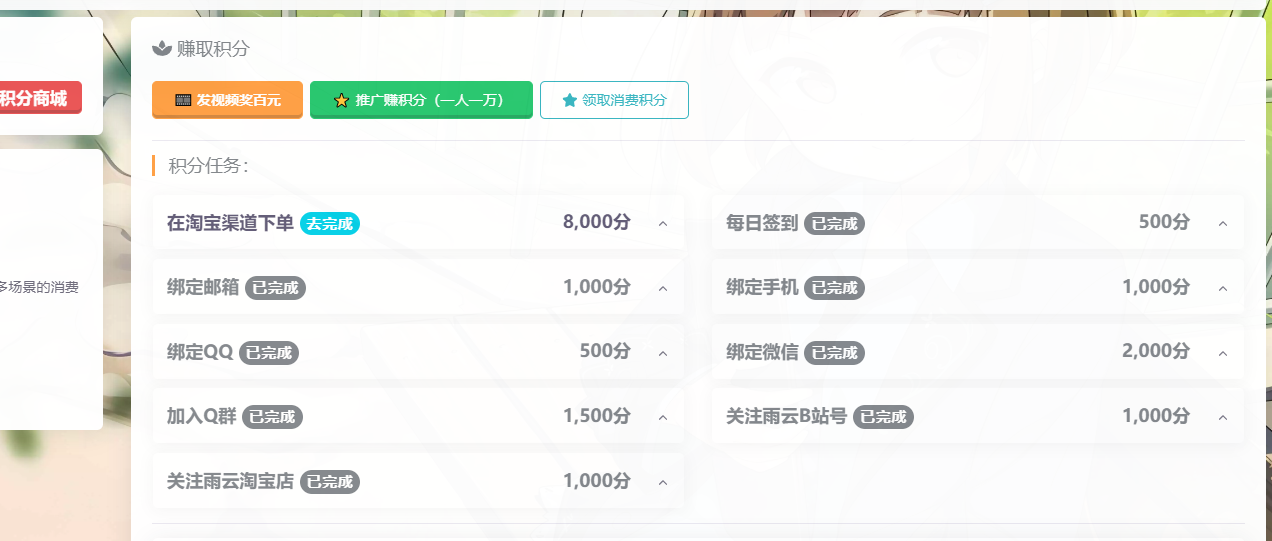This screenshot has width=1272, height=541.
Task: Click the 已完成 badge next to 每日签到
Action: pyautogui.click(x=834, y=223)
